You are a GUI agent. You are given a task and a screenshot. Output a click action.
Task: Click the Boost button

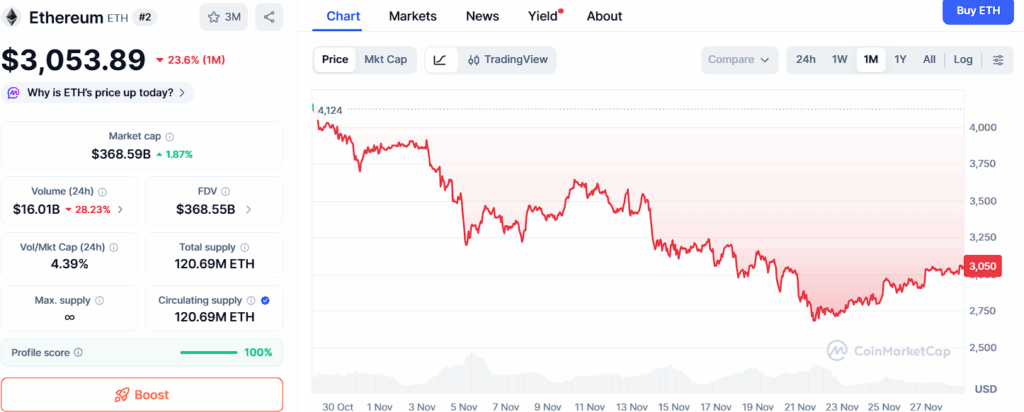point(142,395)
